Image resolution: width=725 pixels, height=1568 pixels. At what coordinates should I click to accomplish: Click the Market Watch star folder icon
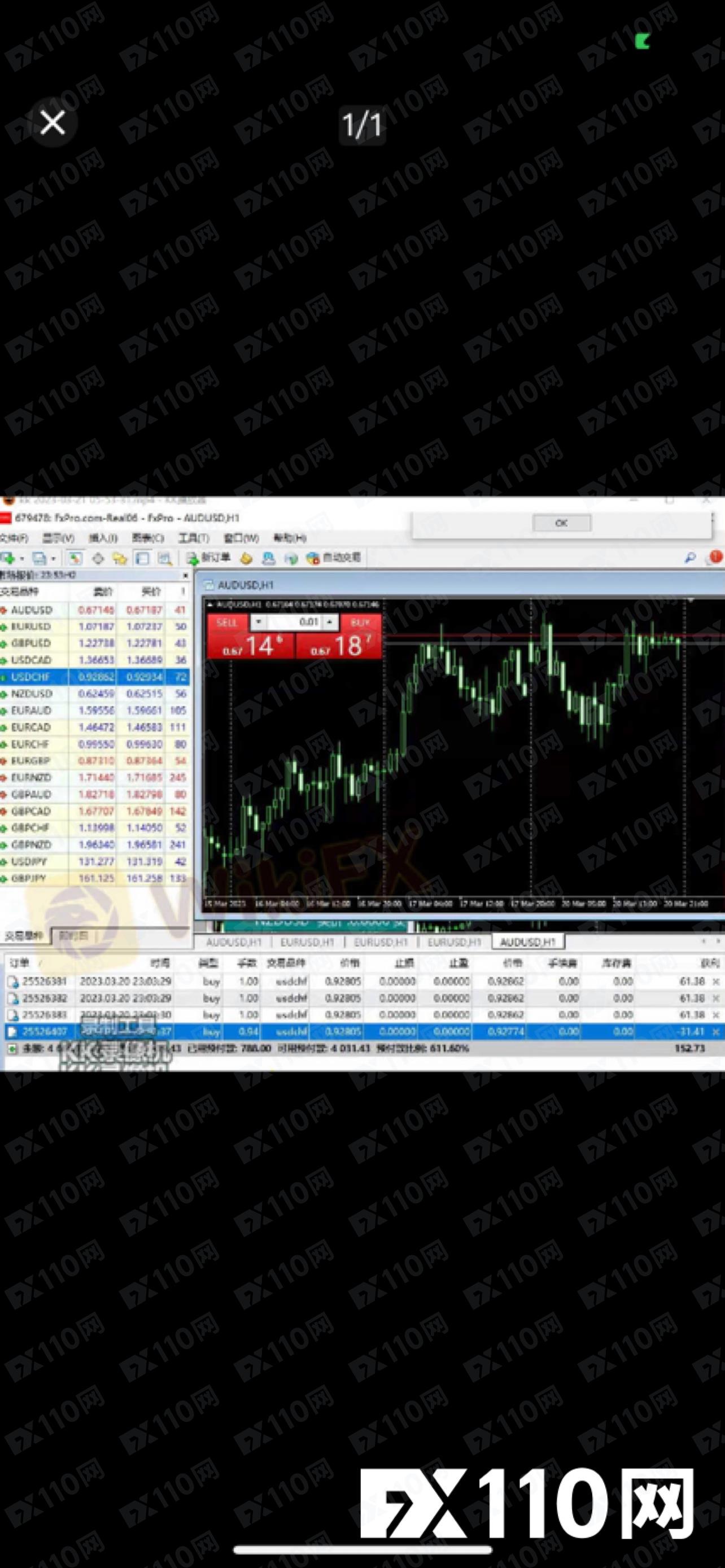(x=120, y=558)
